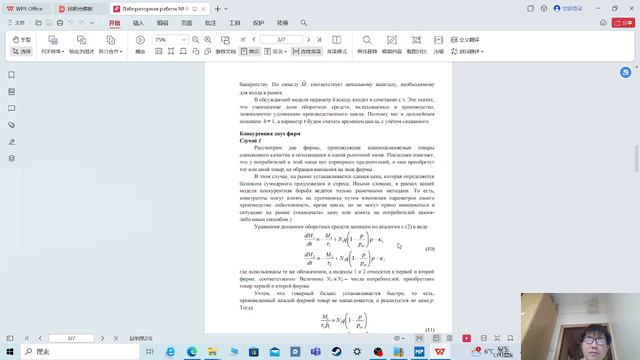The image size is (640, 360).
Task: Go to next page in the toolbar
Action: point(309,40)
